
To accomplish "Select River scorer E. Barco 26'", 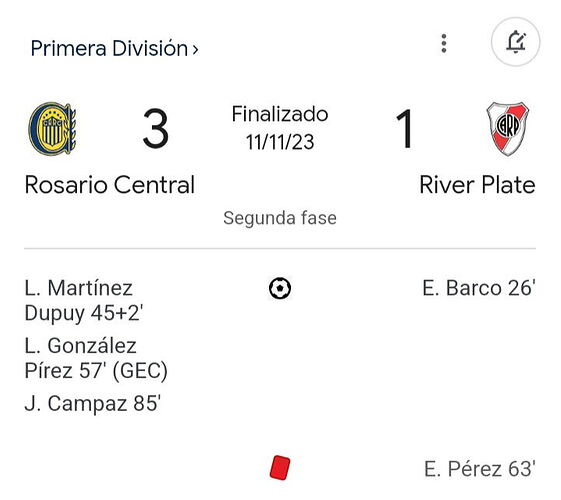I will tap(479, 288).
